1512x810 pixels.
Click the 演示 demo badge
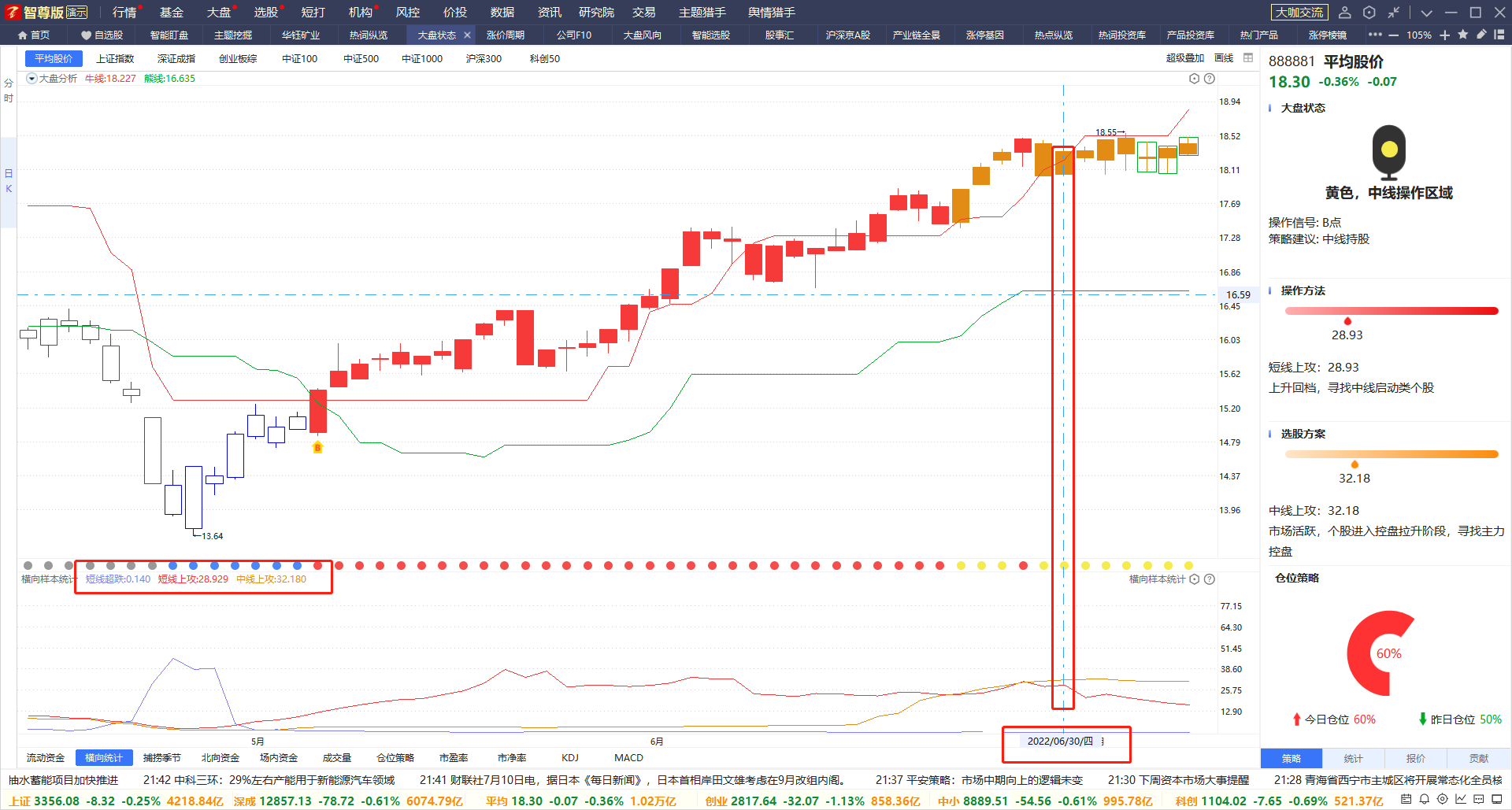(76, 13)
